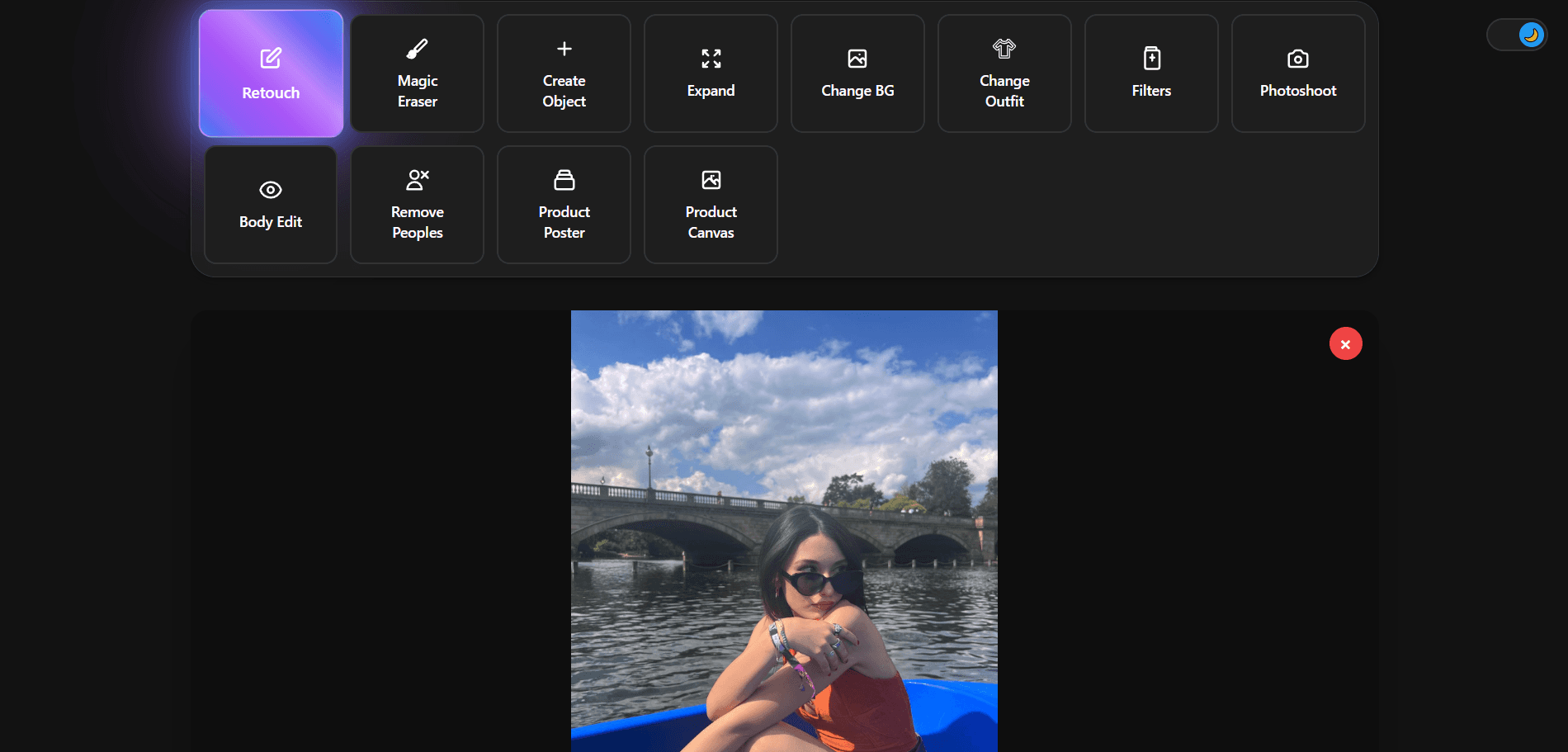Screen dimensions: 1568x752
Task: Open the Magic Eraser tool label
Action: pyautogui.click(x=418, y=91)
